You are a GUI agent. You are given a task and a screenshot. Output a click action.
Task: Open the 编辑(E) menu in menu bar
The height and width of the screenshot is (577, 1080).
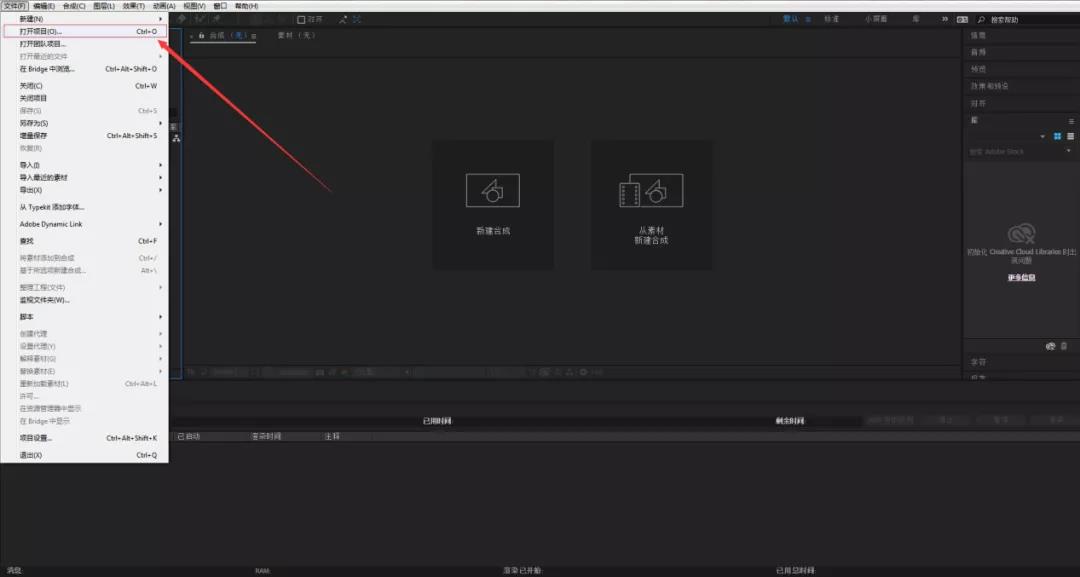(44, 6)
